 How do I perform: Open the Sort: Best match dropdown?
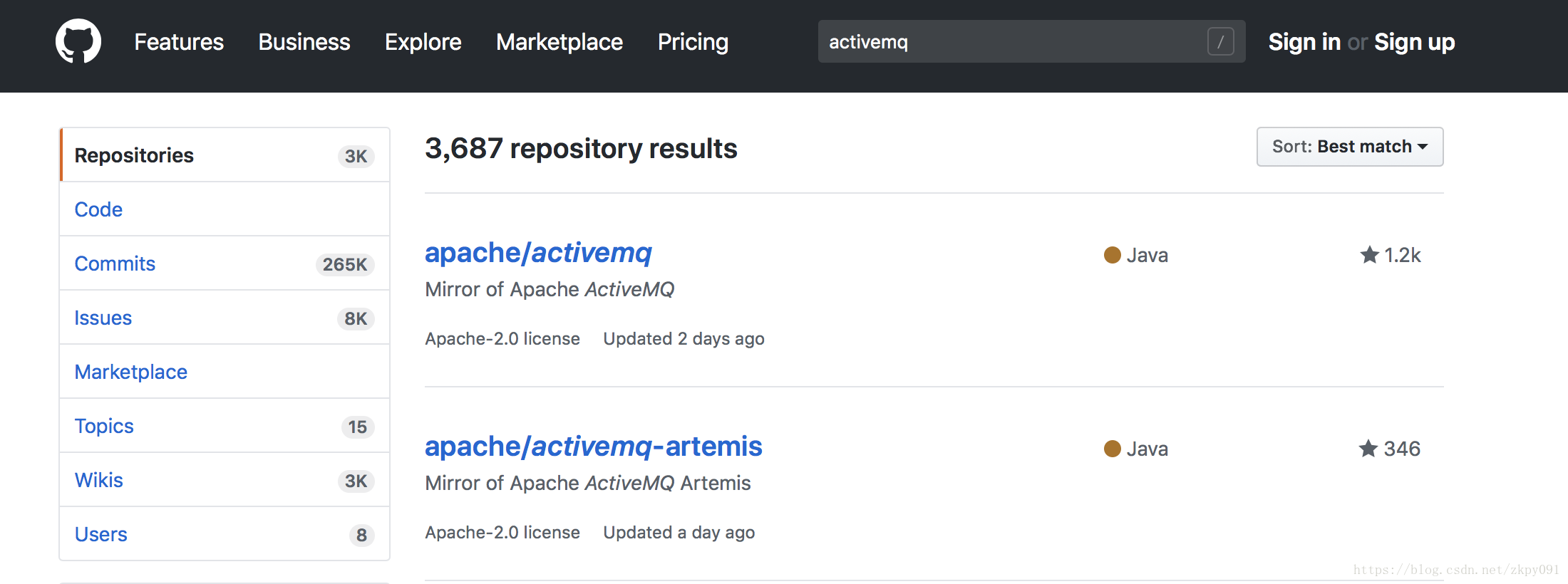(x=1349, y=147)
